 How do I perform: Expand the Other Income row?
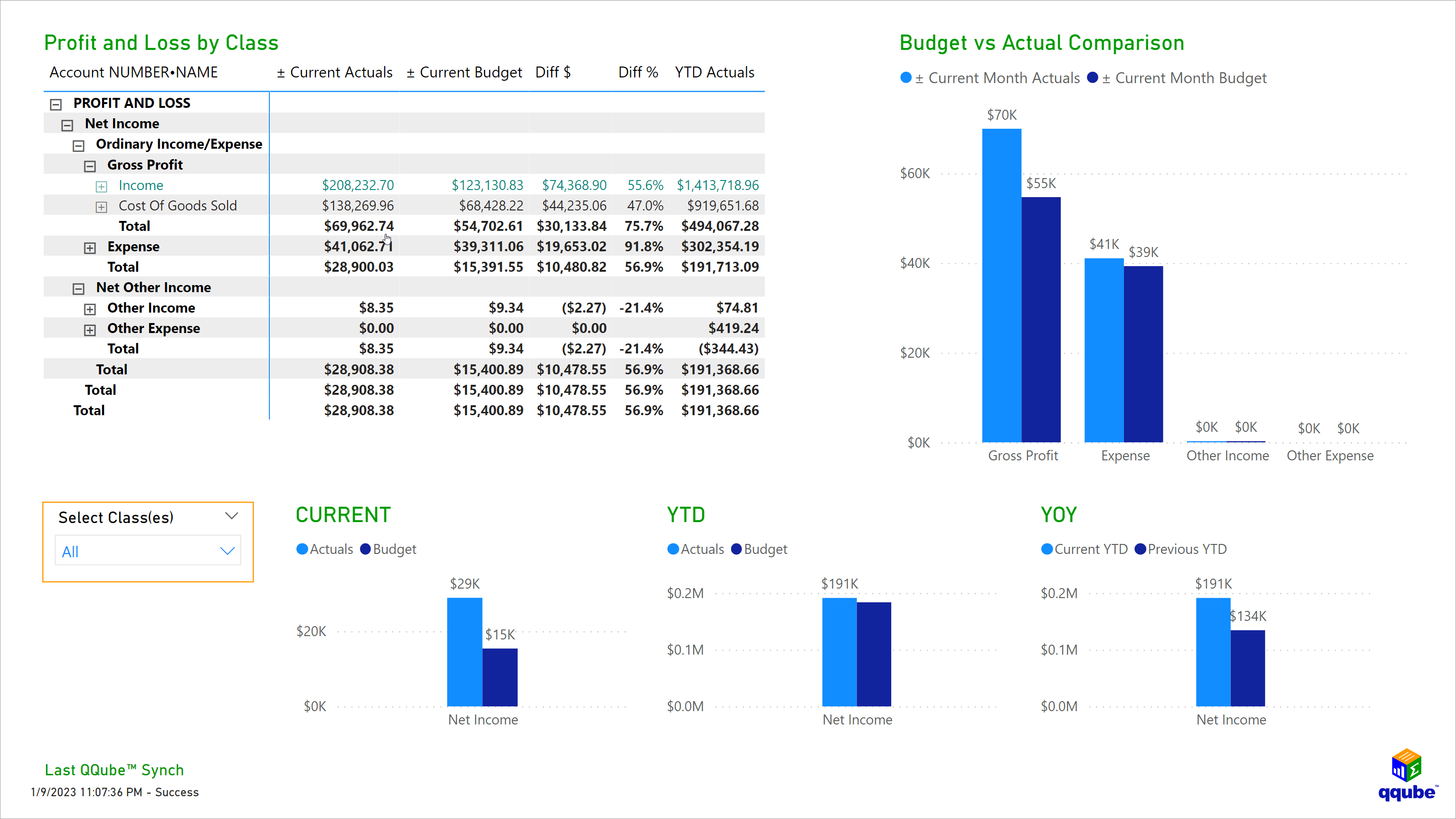click(89, 309)
